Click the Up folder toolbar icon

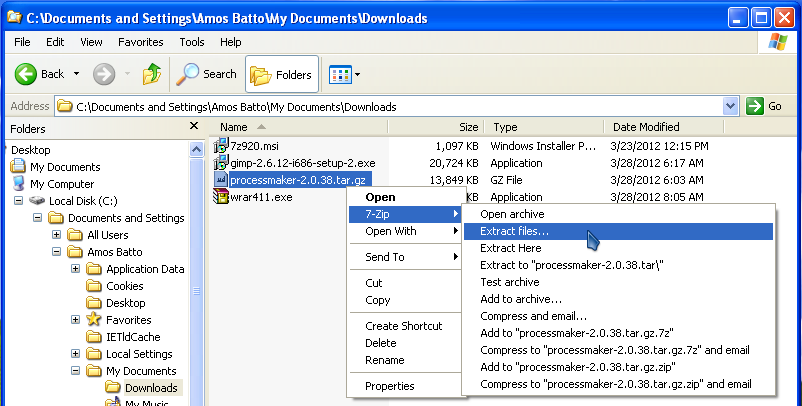[x=152, y=74]
